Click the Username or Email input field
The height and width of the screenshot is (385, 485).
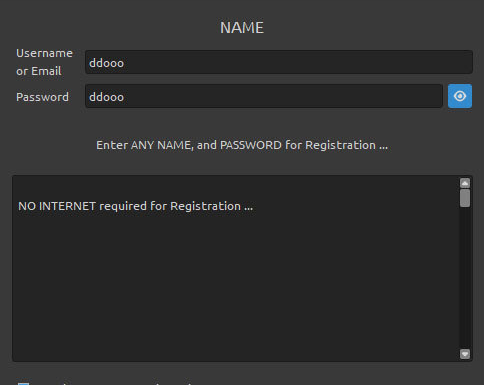click(279, 62)
